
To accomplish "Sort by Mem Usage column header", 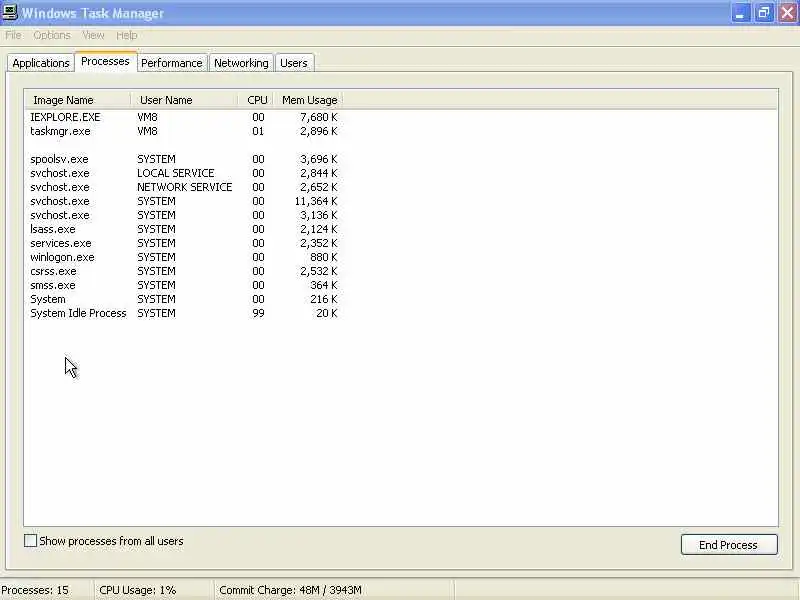I will pos(308,100).
